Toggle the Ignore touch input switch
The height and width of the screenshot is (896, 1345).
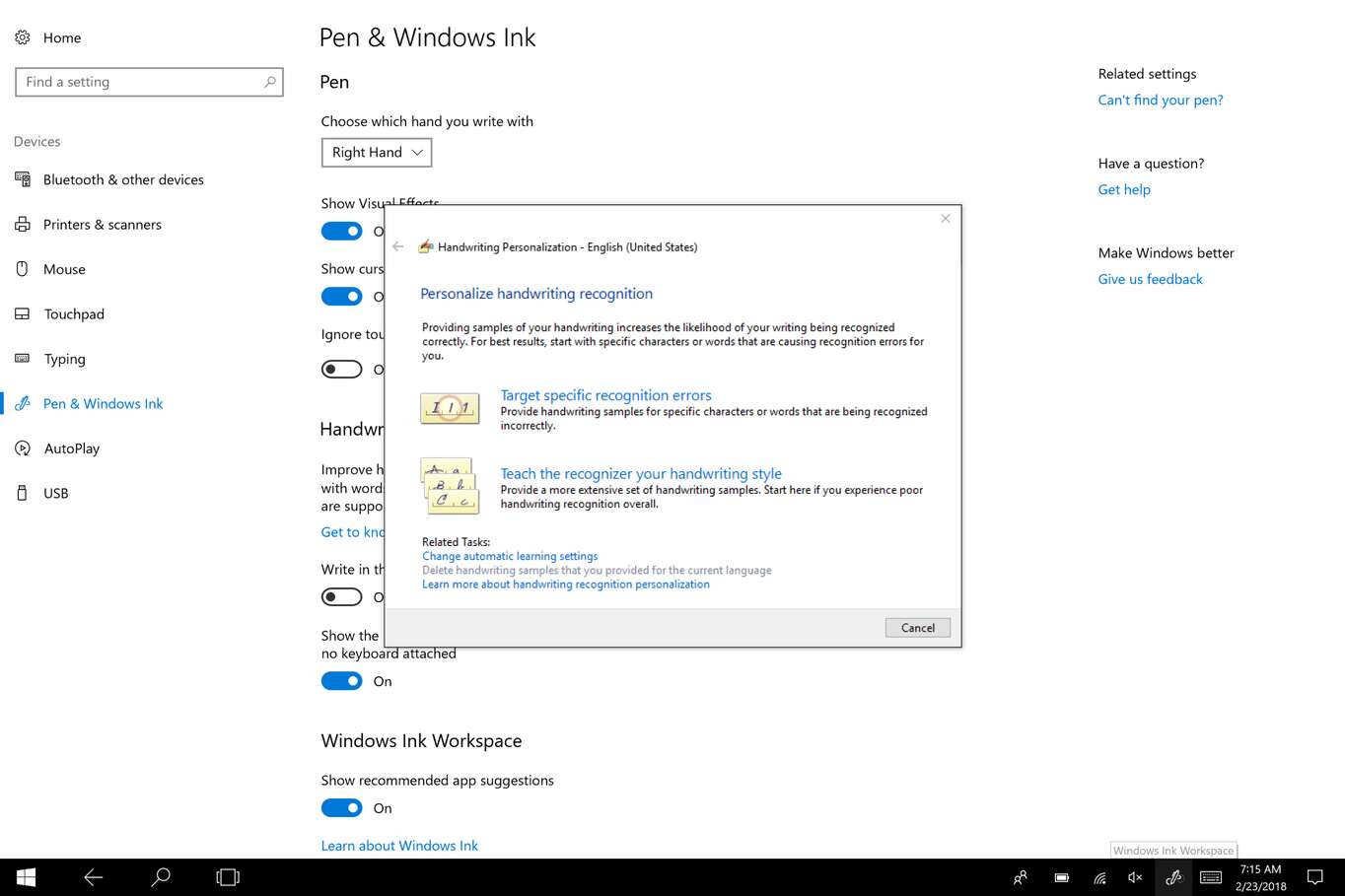tap(342, 370)
